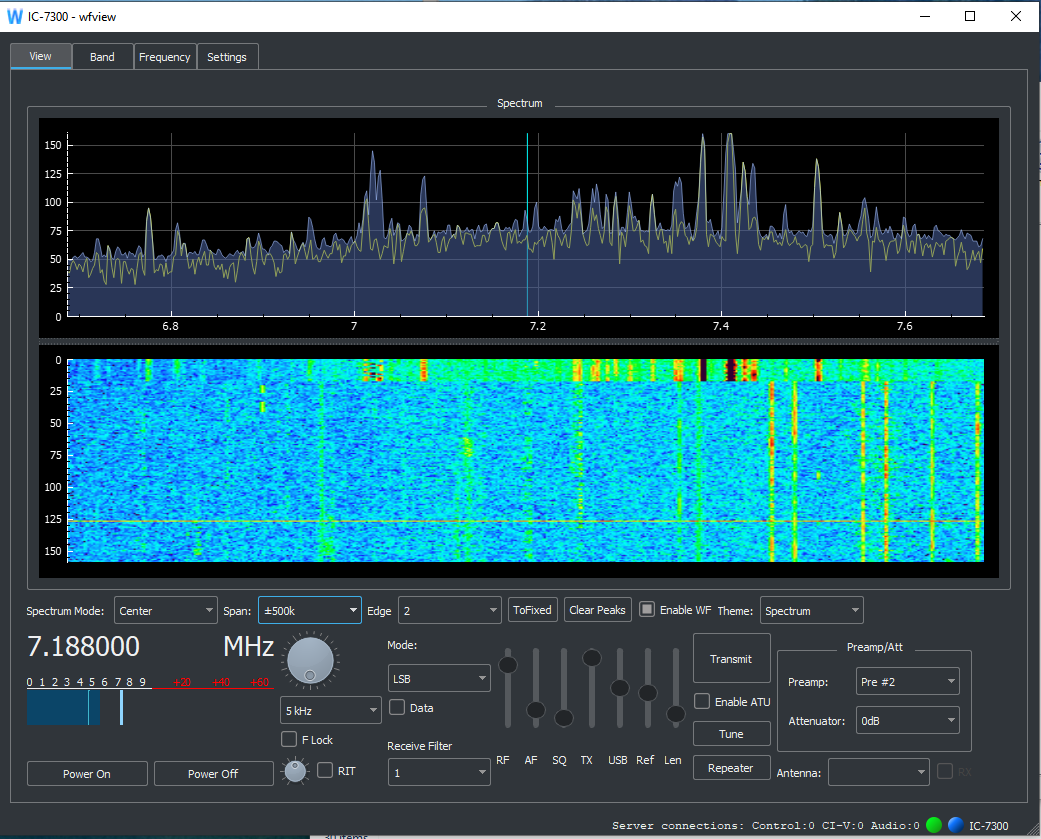Click the RF gain slider handle
Image resolution: width=1041 pixels, height=839 pixels.
508,664
